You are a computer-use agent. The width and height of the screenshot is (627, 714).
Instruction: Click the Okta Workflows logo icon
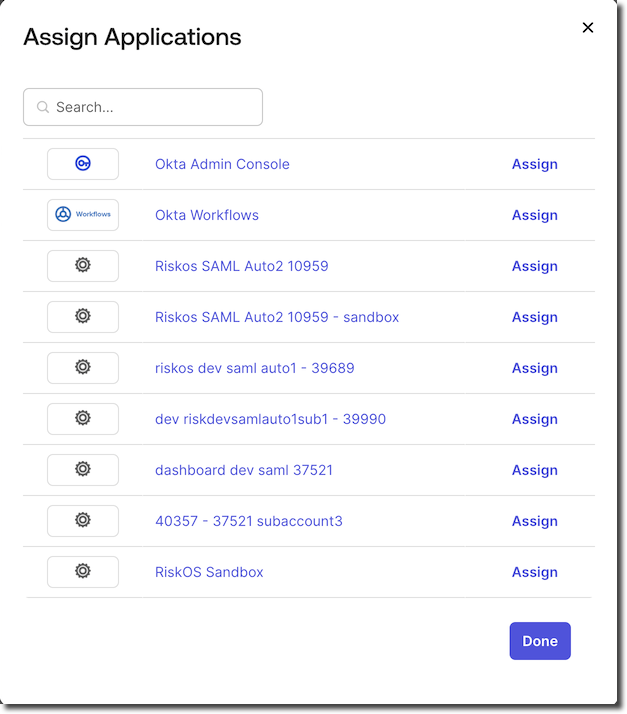click(83, 214)
